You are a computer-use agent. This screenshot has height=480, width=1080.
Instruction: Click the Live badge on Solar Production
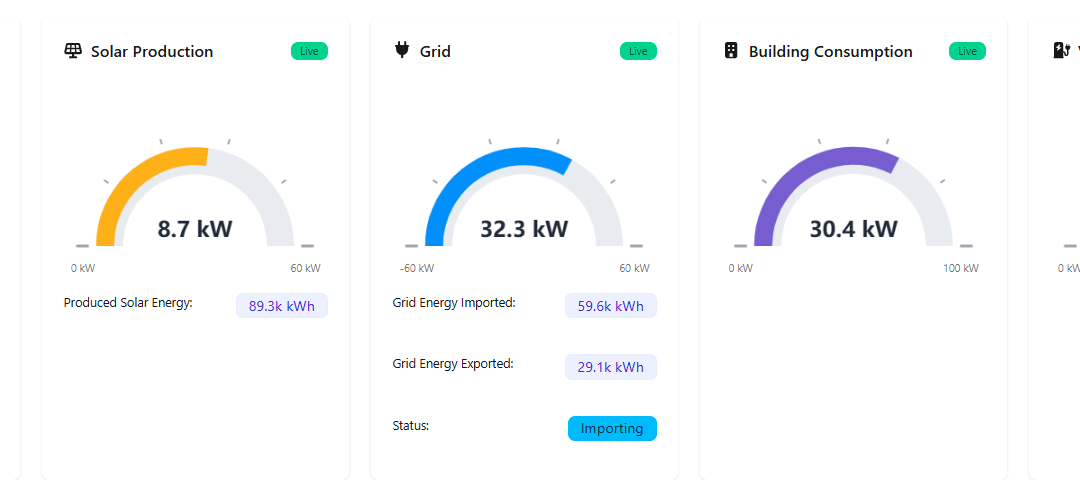pyautogui.click(x=309, y=51)
